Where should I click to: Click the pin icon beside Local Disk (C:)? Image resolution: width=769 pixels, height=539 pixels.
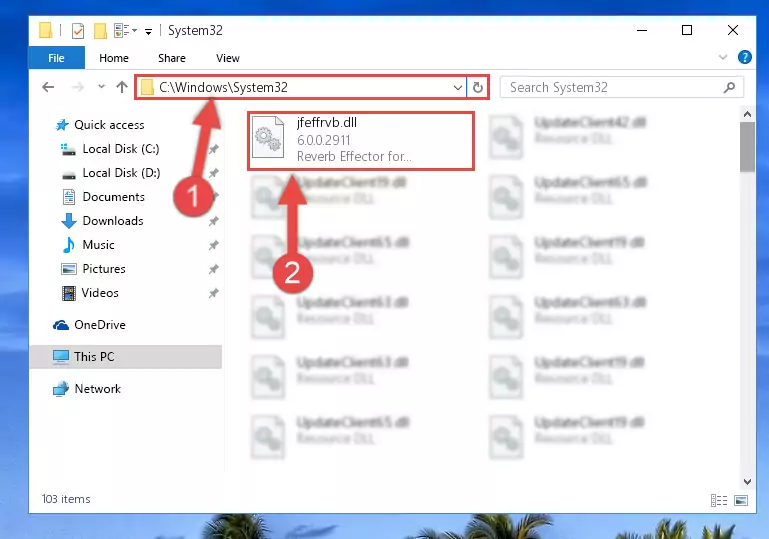coord(213,149)
